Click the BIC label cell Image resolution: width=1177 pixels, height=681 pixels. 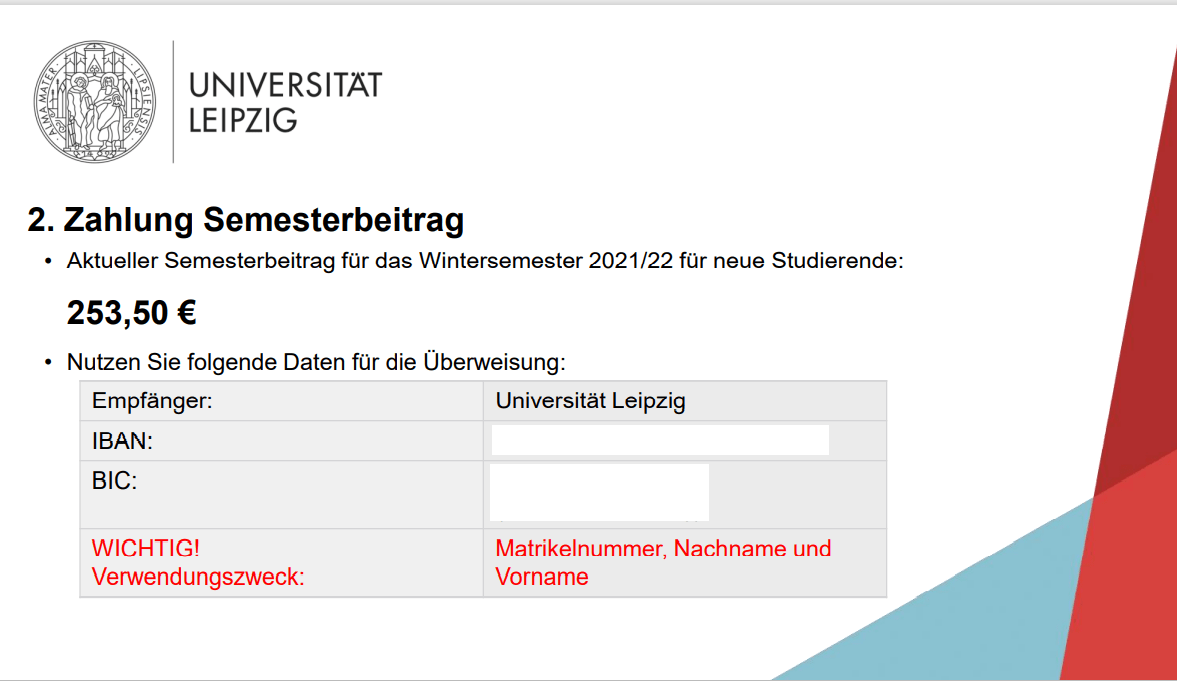tap(281, 495)
